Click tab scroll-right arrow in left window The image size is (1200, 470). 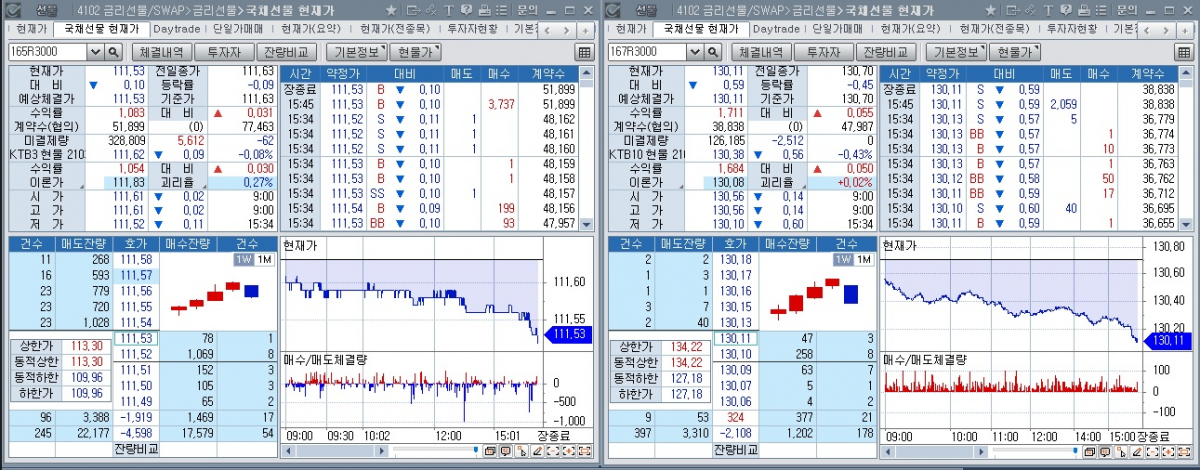click(x=566, y=30)
